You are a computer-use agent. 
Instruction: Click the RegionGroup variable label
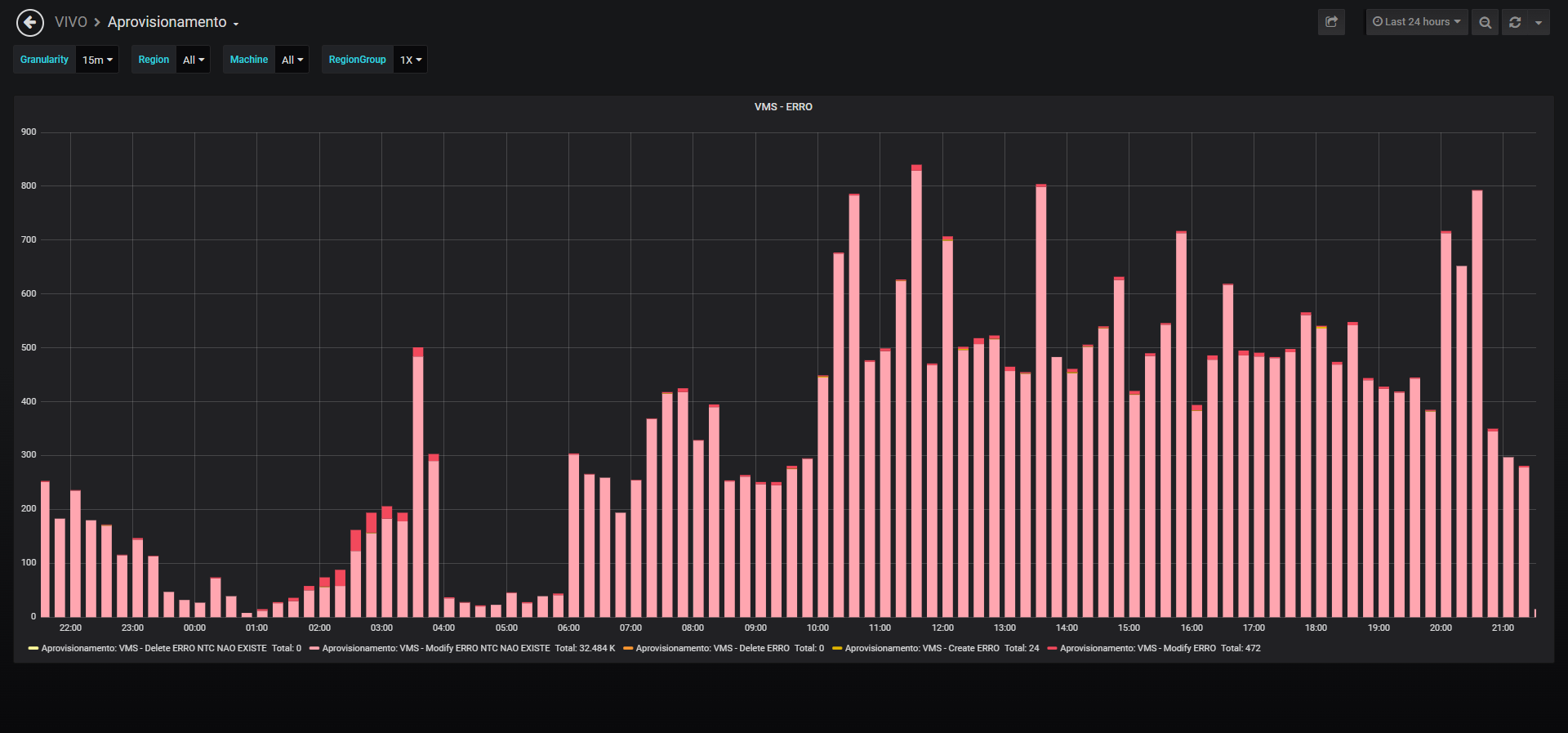pos(357,60)
